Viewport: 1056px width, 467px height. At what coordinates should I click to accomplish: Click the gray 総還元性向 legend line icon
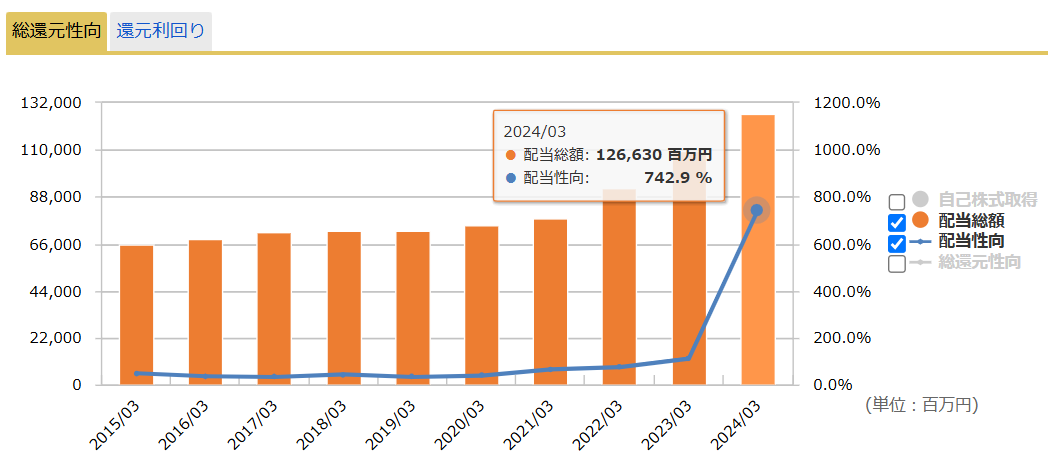click(x=921, y=263)
